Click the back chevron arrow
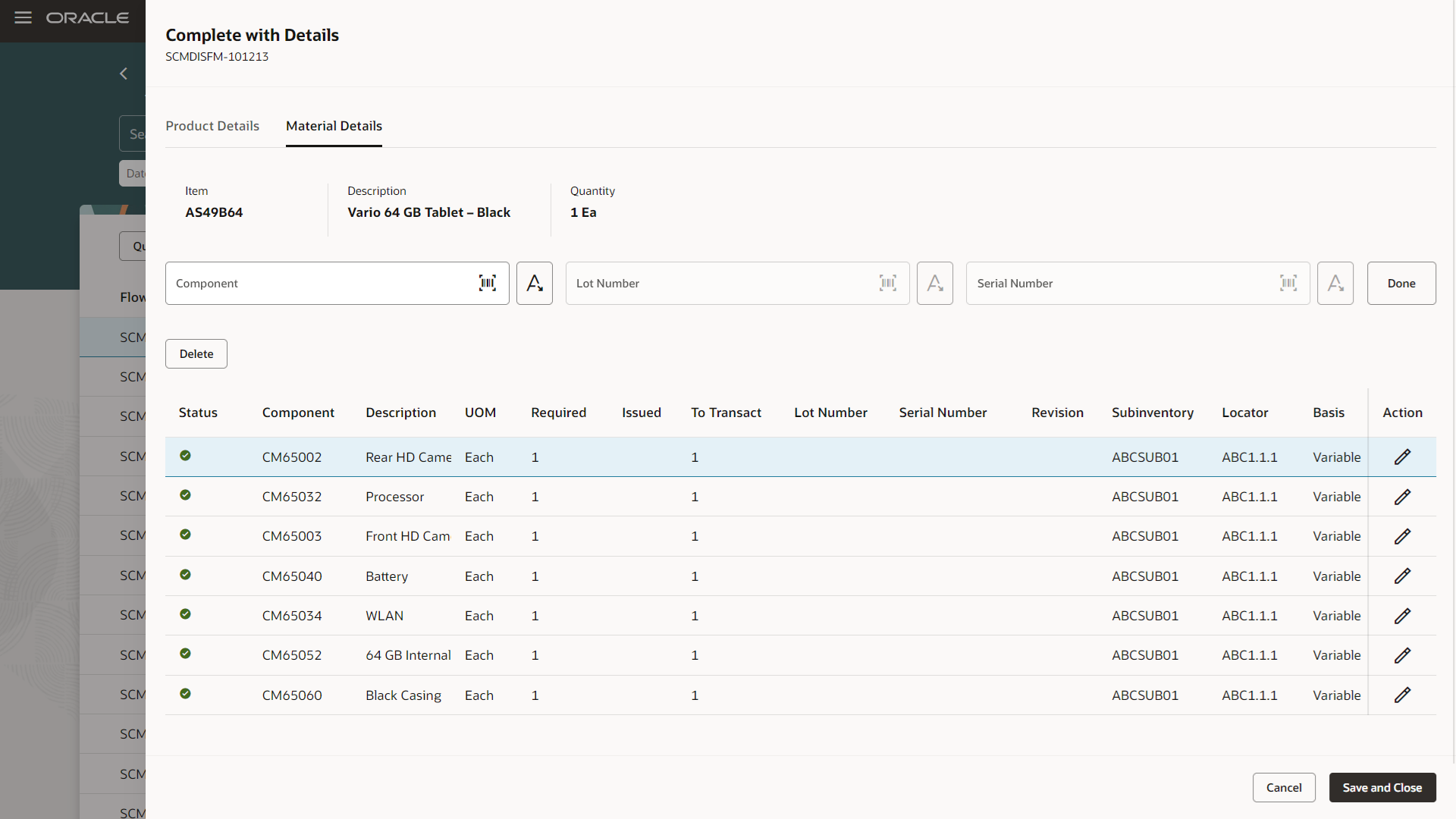 [124, 74]
